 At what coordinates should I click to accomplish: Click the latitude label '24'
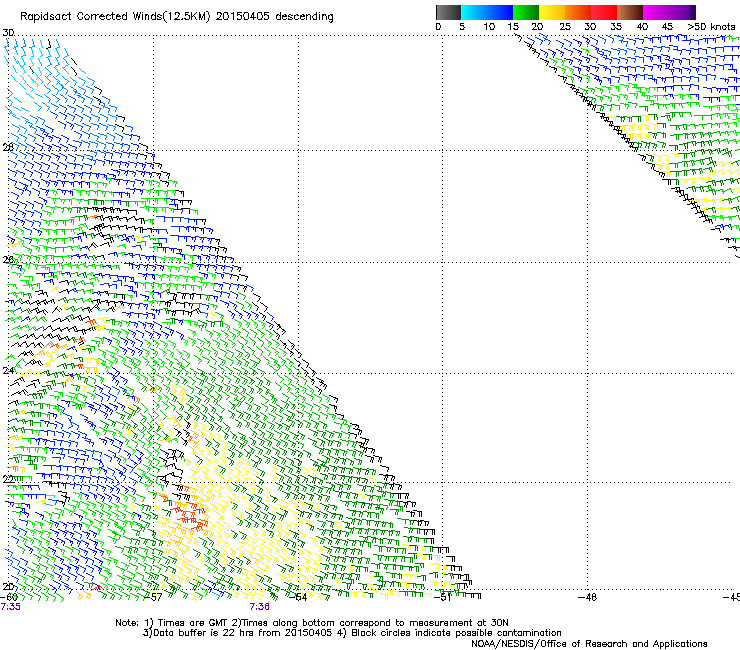[x=8, y=370]
